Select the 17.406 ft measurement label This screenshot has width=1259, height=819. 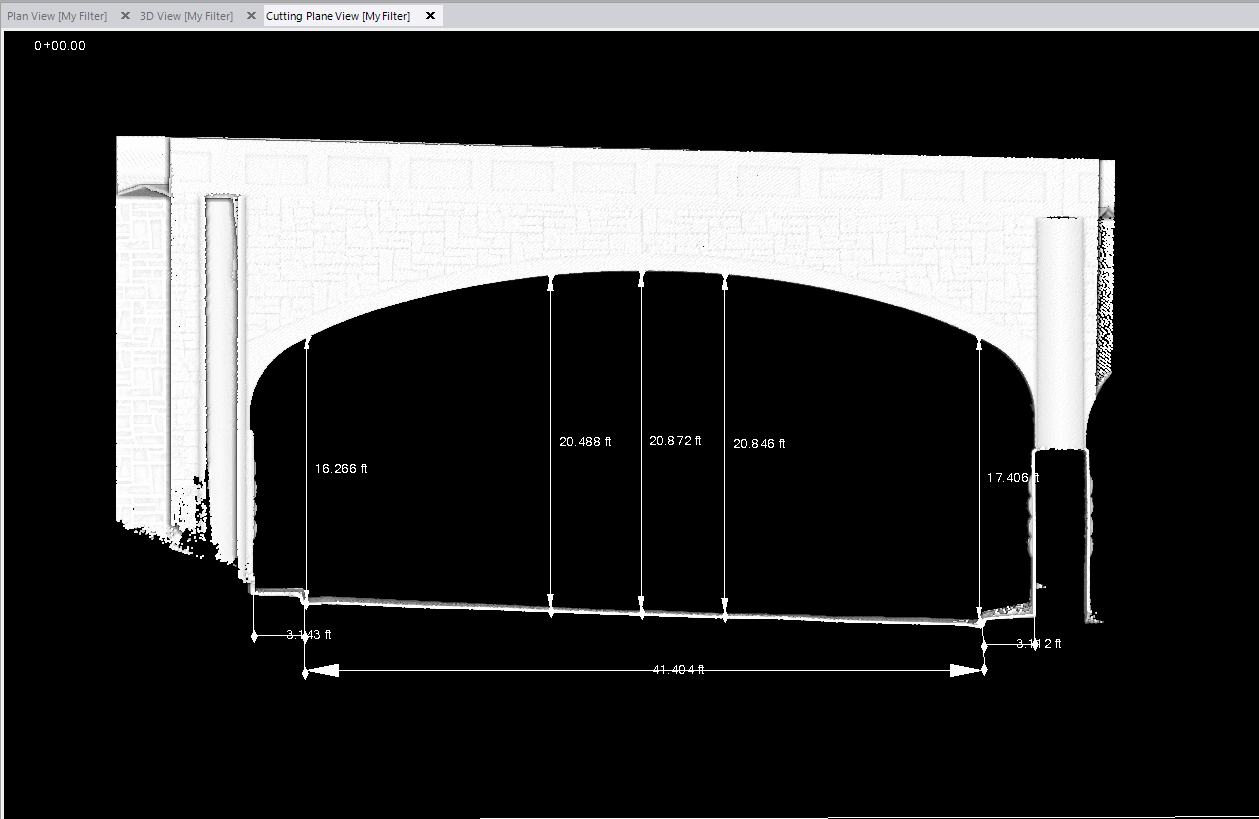1013,478
